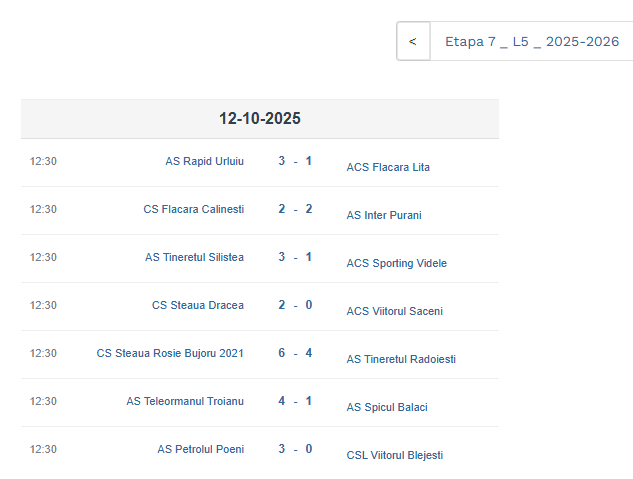Visit the CSL Viitorul Blejesti team link
This screenshot has width=633, height=479.
(394, 455)
